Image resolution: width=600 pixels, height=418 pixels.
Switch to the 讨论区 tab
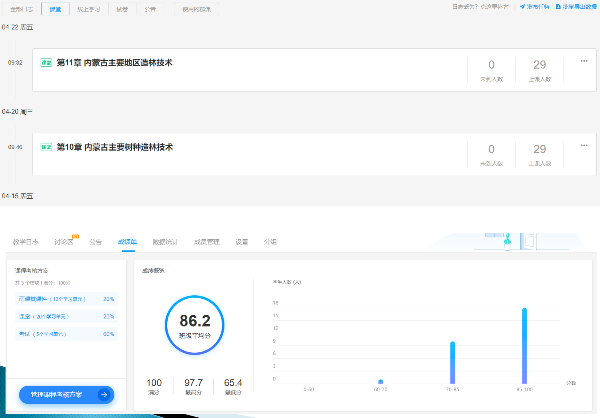tap(63, 242)
